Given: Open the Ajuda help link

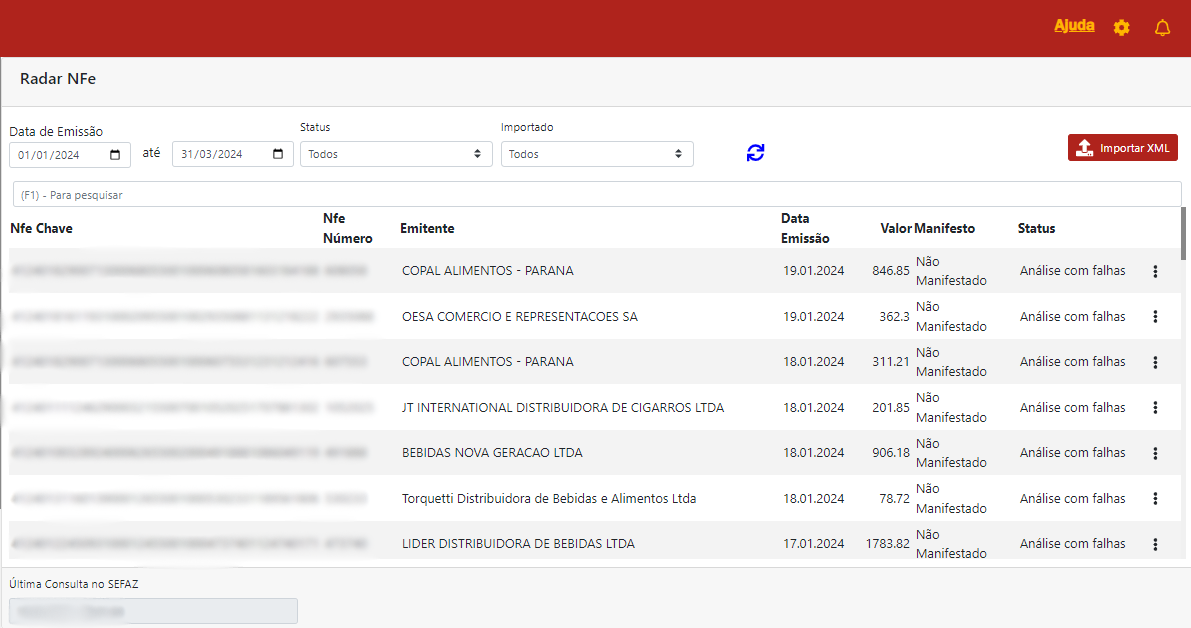Looking at the screenshot, I should click(x=1074, y=26).
